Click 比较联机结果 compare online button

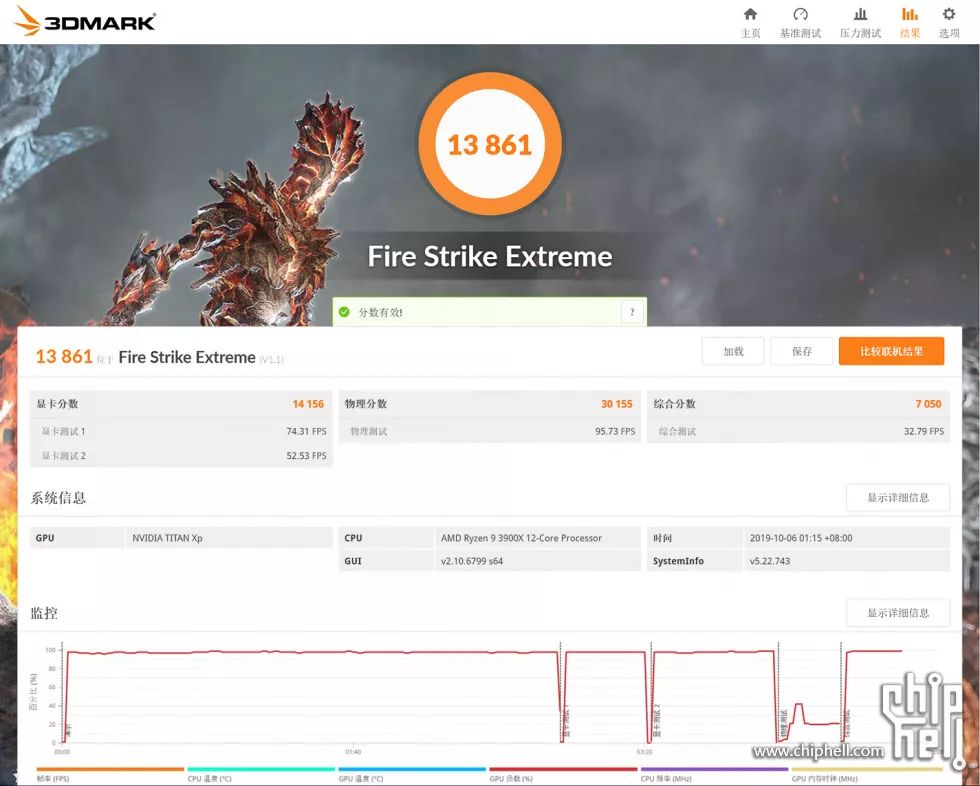[x=891, y=351]
